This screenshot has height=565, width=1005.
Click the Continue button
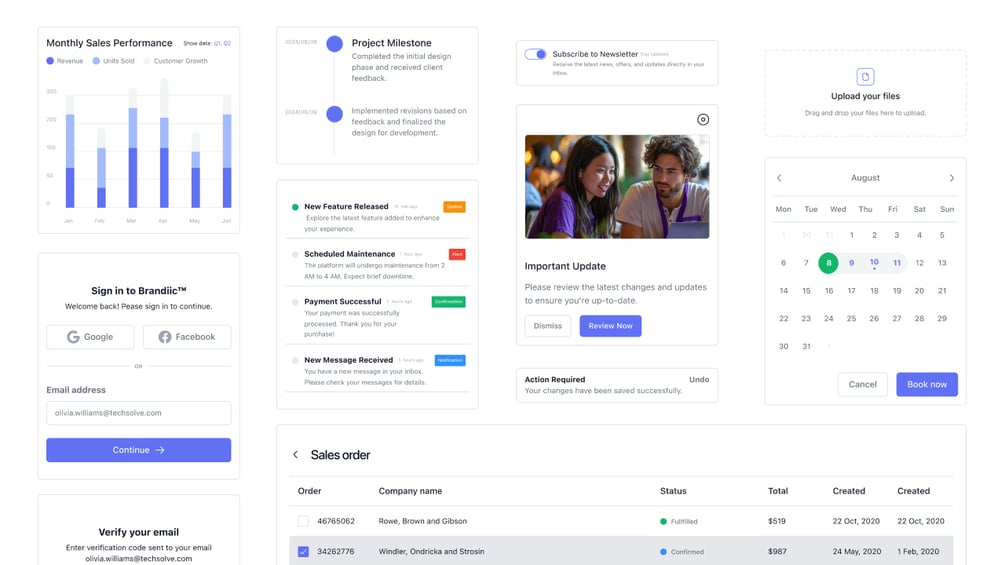[x=138, y=450]
